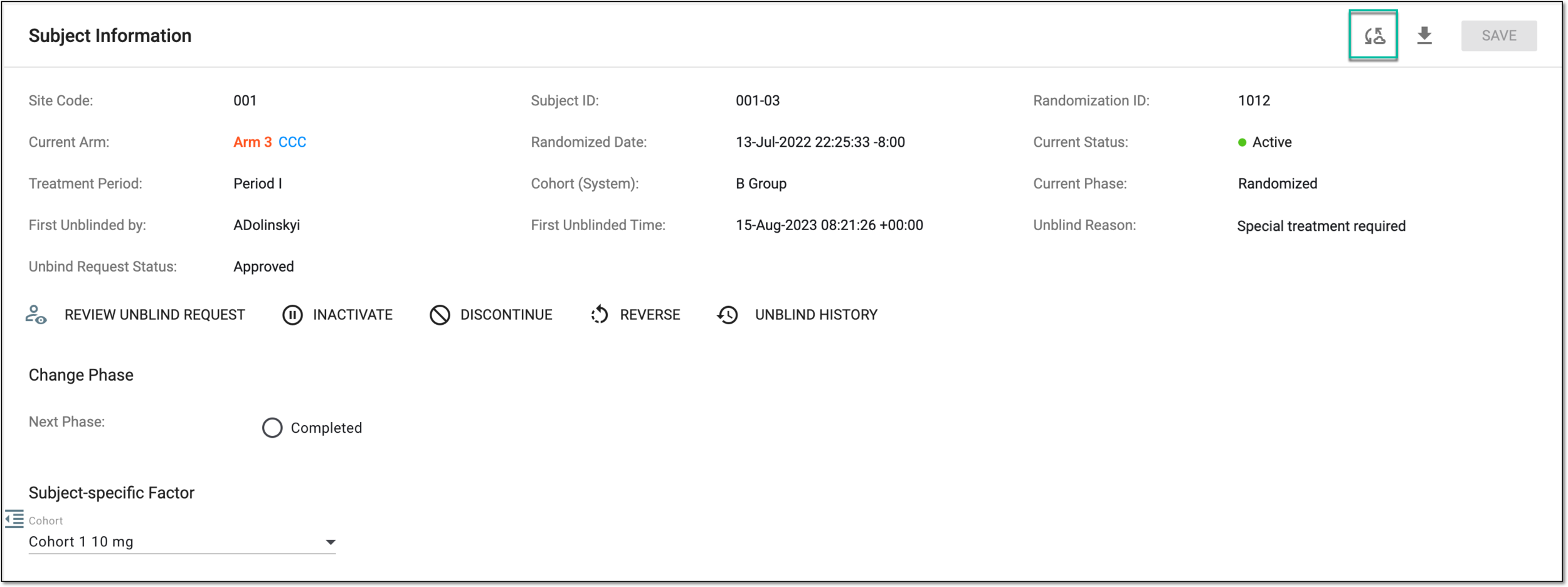Click First Unblinded Time 15-Aug-2023 value
Image resolution: width=1568 pixels, height=587 pixels.
coord(829,225)
